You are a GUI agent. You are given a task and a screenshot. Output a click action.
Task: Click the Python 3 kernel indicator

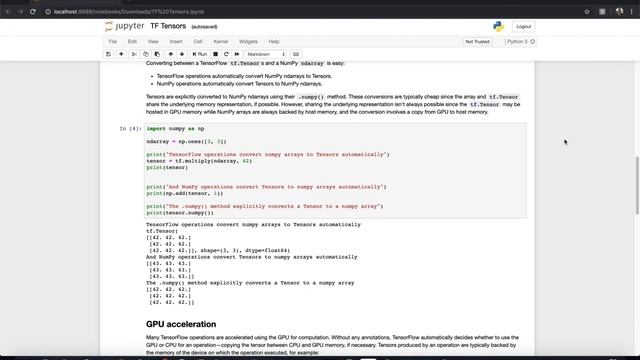520,42
